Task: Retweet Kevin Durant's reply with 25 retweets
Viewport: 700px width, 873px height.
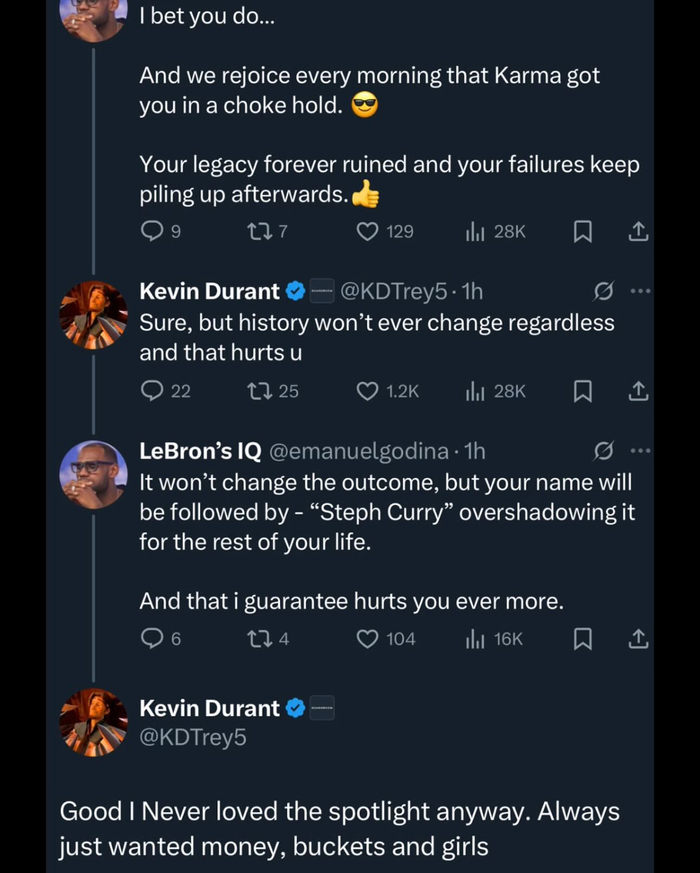Action: coord(256,391)
